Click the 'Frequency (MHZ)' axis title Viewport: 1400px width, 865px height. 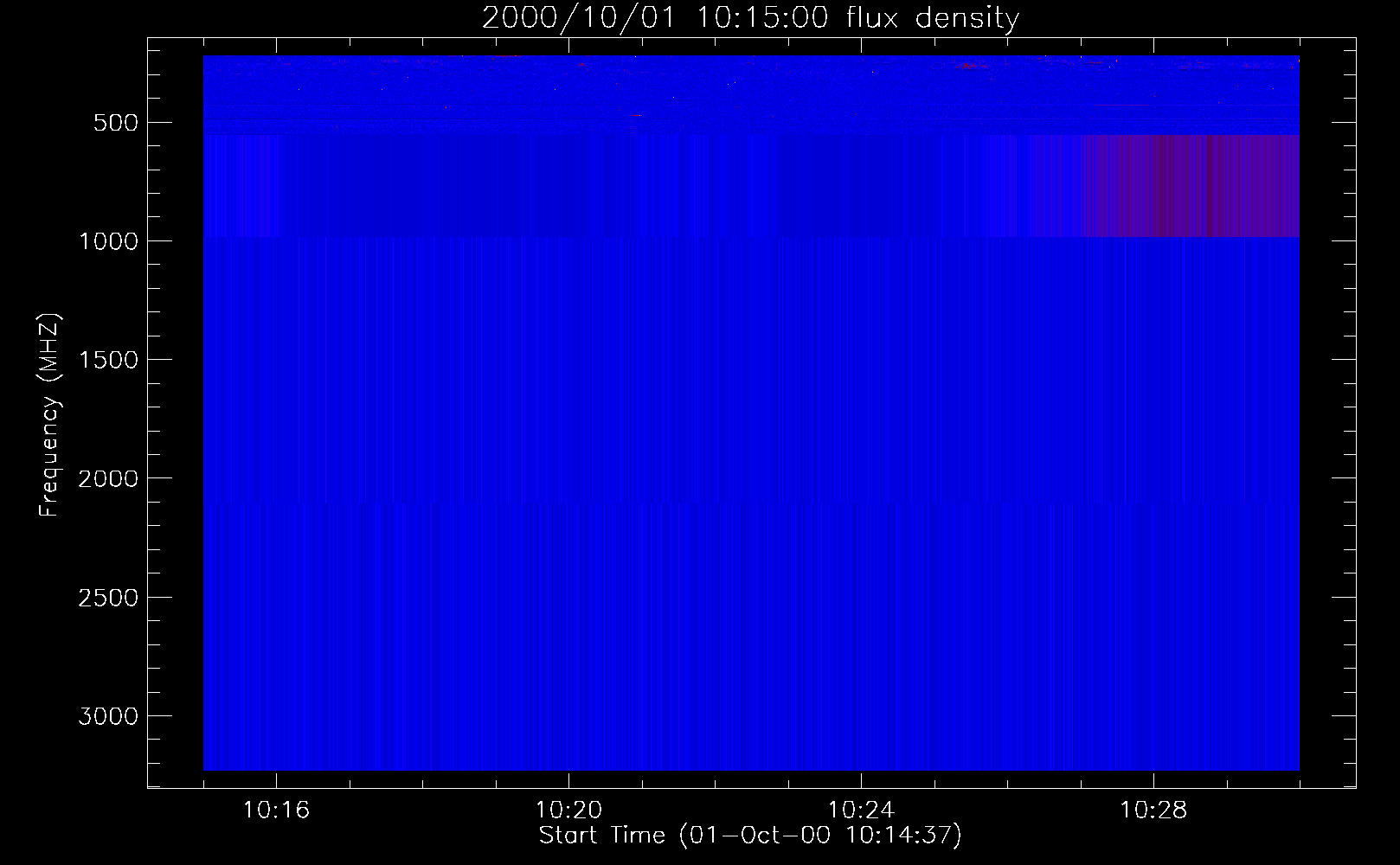click(x=50, y=415)
